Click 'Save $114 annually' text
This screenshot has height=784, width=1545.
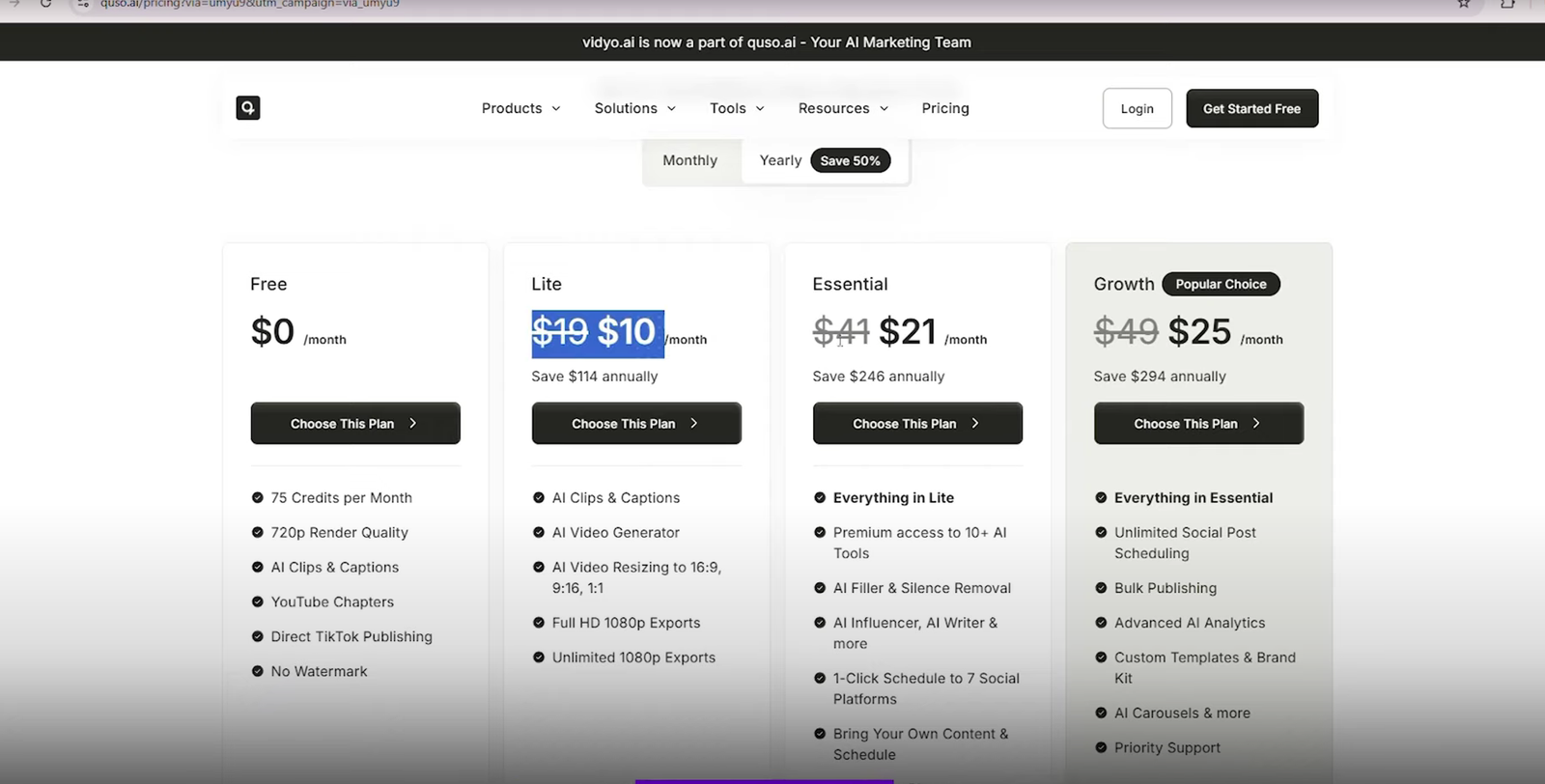coord(595,377)
